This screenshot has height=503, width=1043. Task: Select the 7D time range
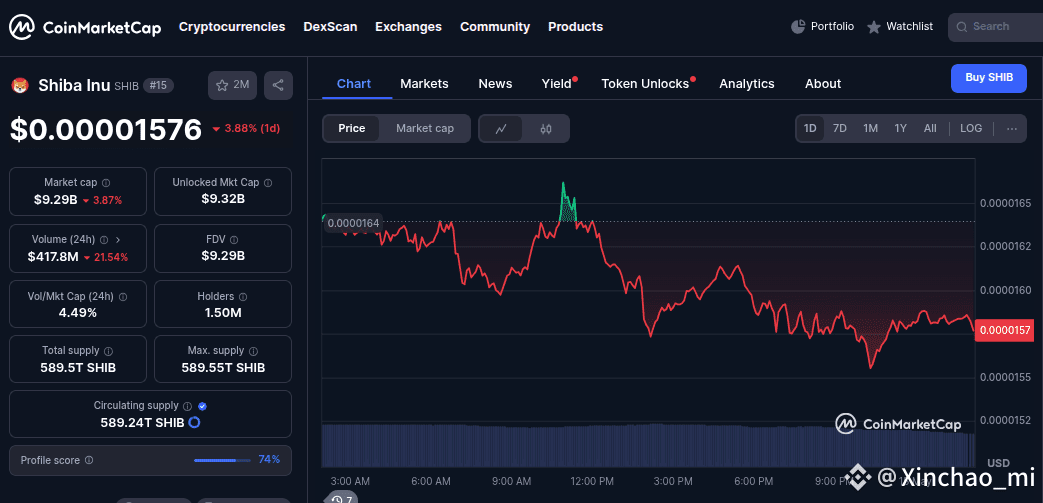pos(840,128)
